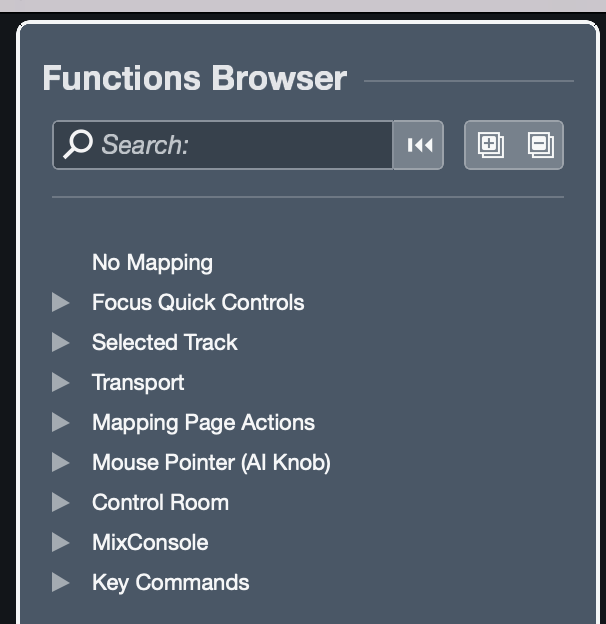The width and height of the screenshot is (606, 624).
Task: Expand the Key Commands category arrow
Action: [x=61, y=582]
